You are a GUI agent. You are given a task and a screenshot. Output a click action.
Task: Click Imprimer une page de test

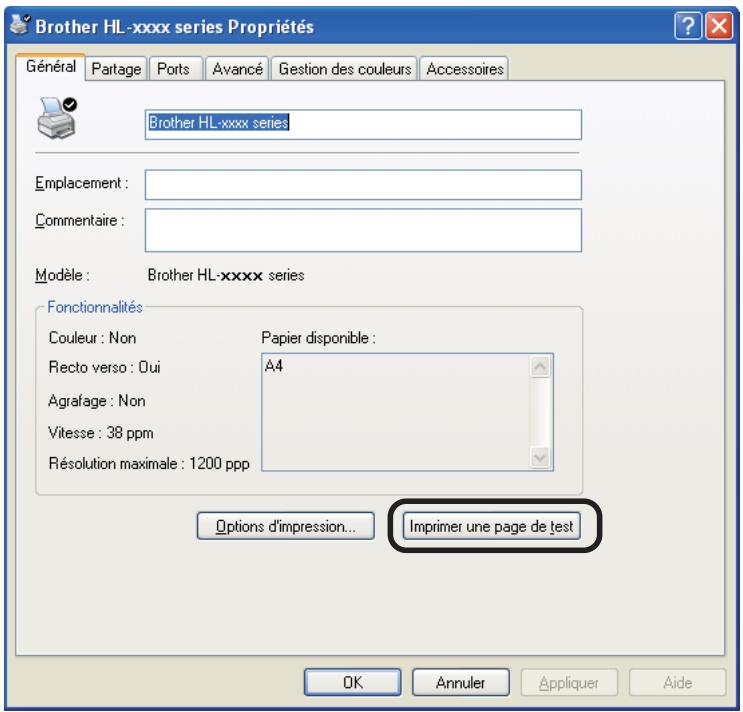491,526
